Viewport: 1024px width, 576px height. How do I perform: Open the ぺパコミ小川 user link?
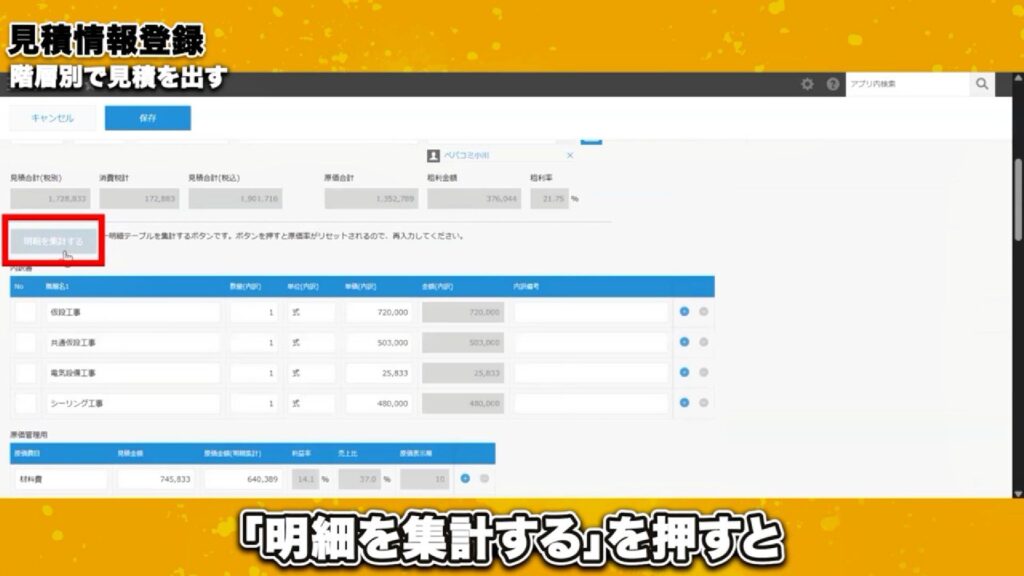466,155
